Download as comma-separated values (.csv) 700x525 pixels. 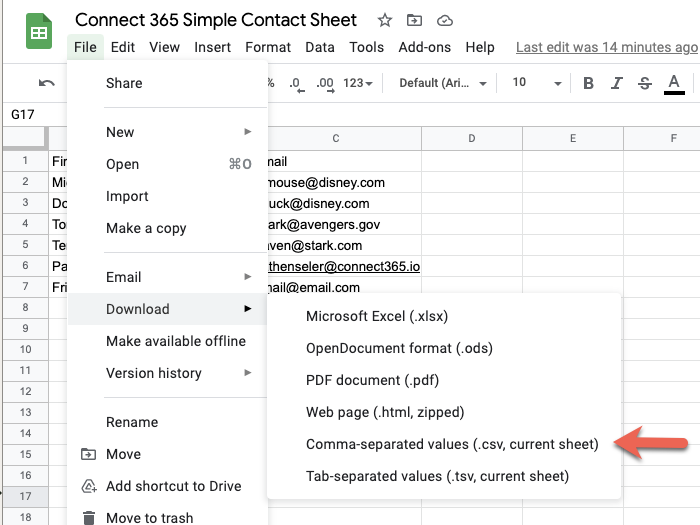tap(451, 444)
